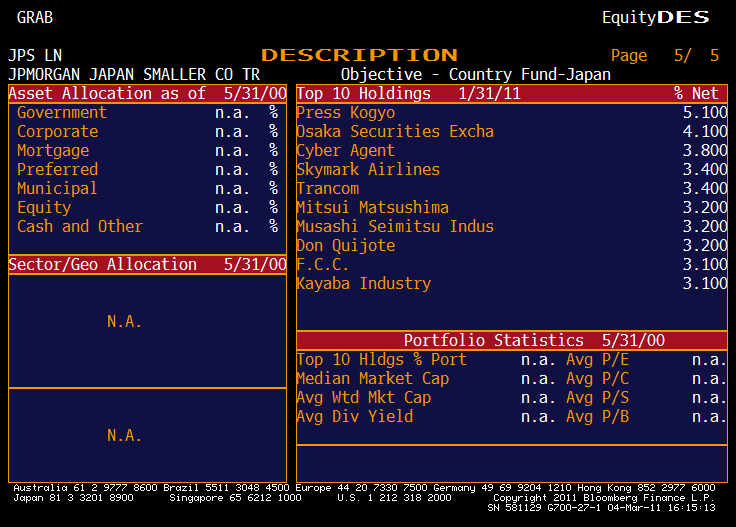The width and height of the screenshot is (736, 527).
Task: Click the Musashi Seimitsu Indus row
Action: pos(394,227)
